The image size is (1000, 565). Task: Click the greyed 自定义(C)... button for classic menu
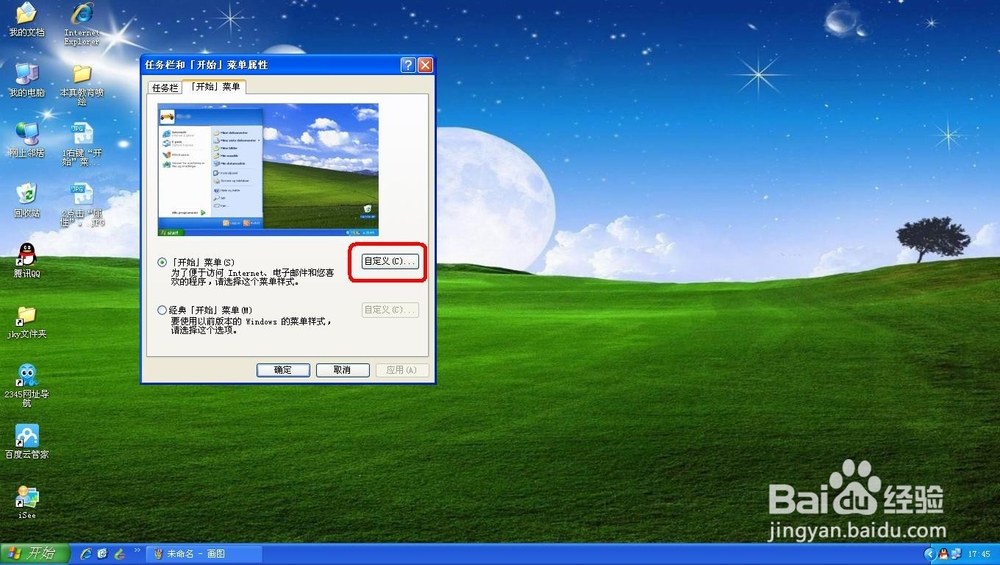coord(390,309)
